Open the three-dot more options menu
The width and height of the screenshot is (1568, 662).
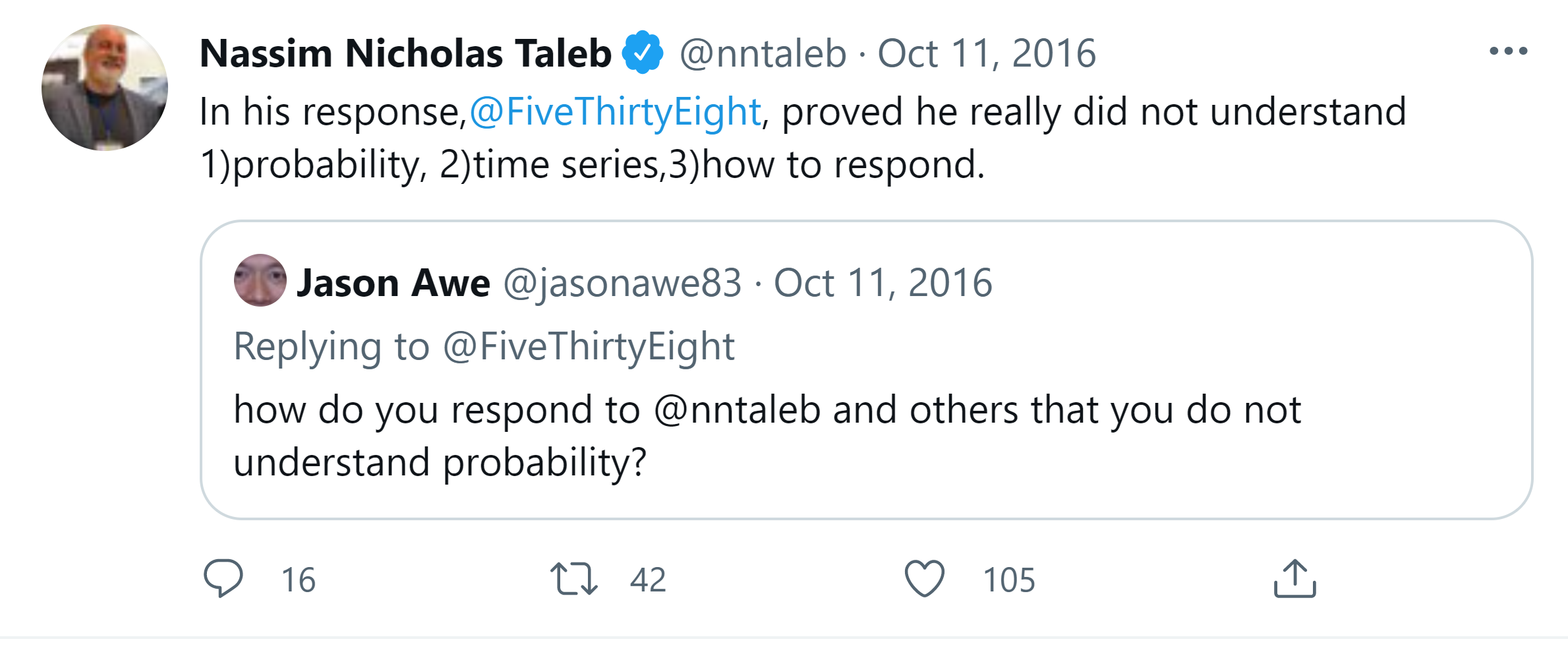pyautogui.click(x=1508, y=51)
